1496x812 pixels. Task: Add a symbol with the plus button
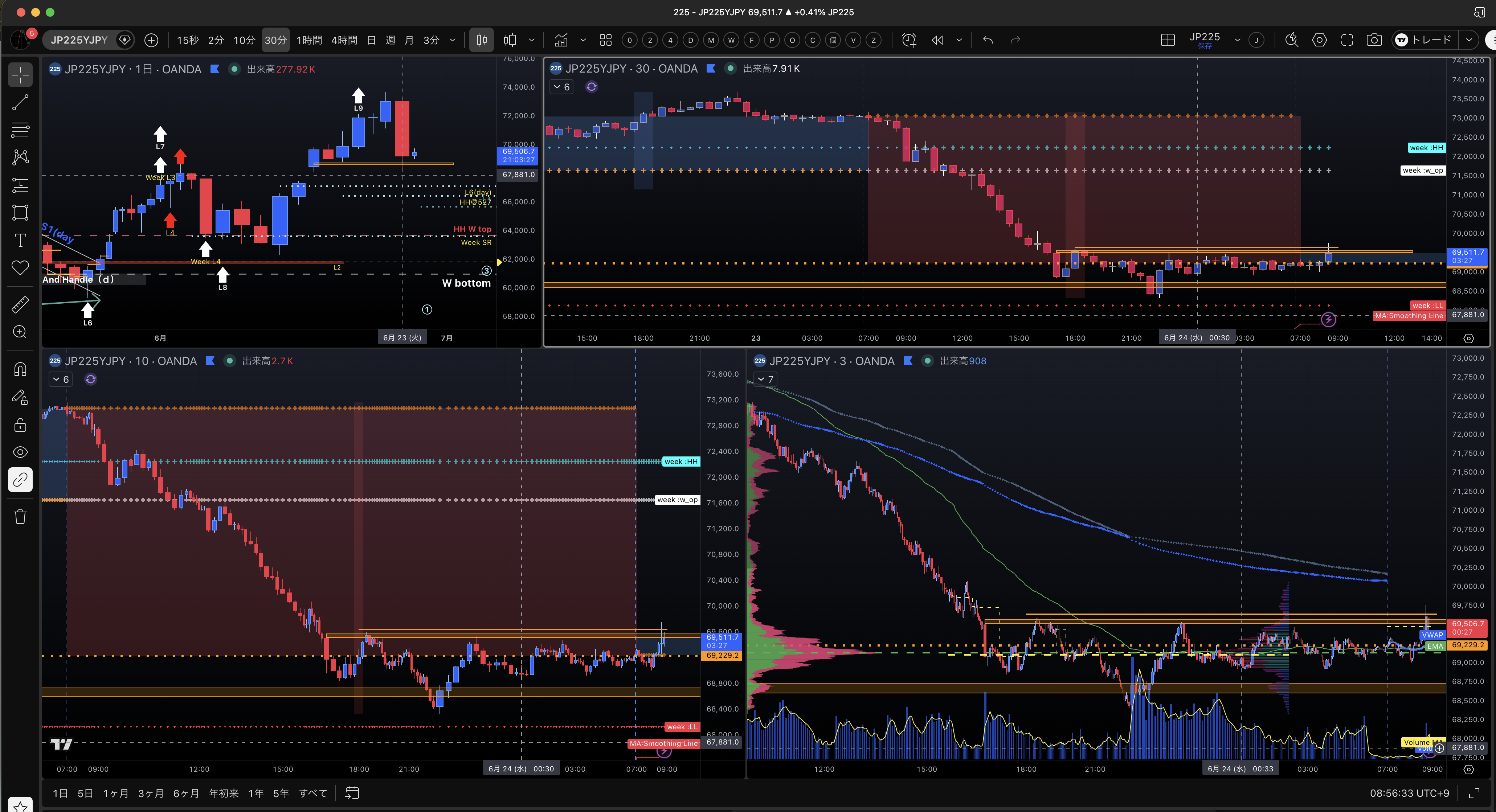(x=151, y=40)
